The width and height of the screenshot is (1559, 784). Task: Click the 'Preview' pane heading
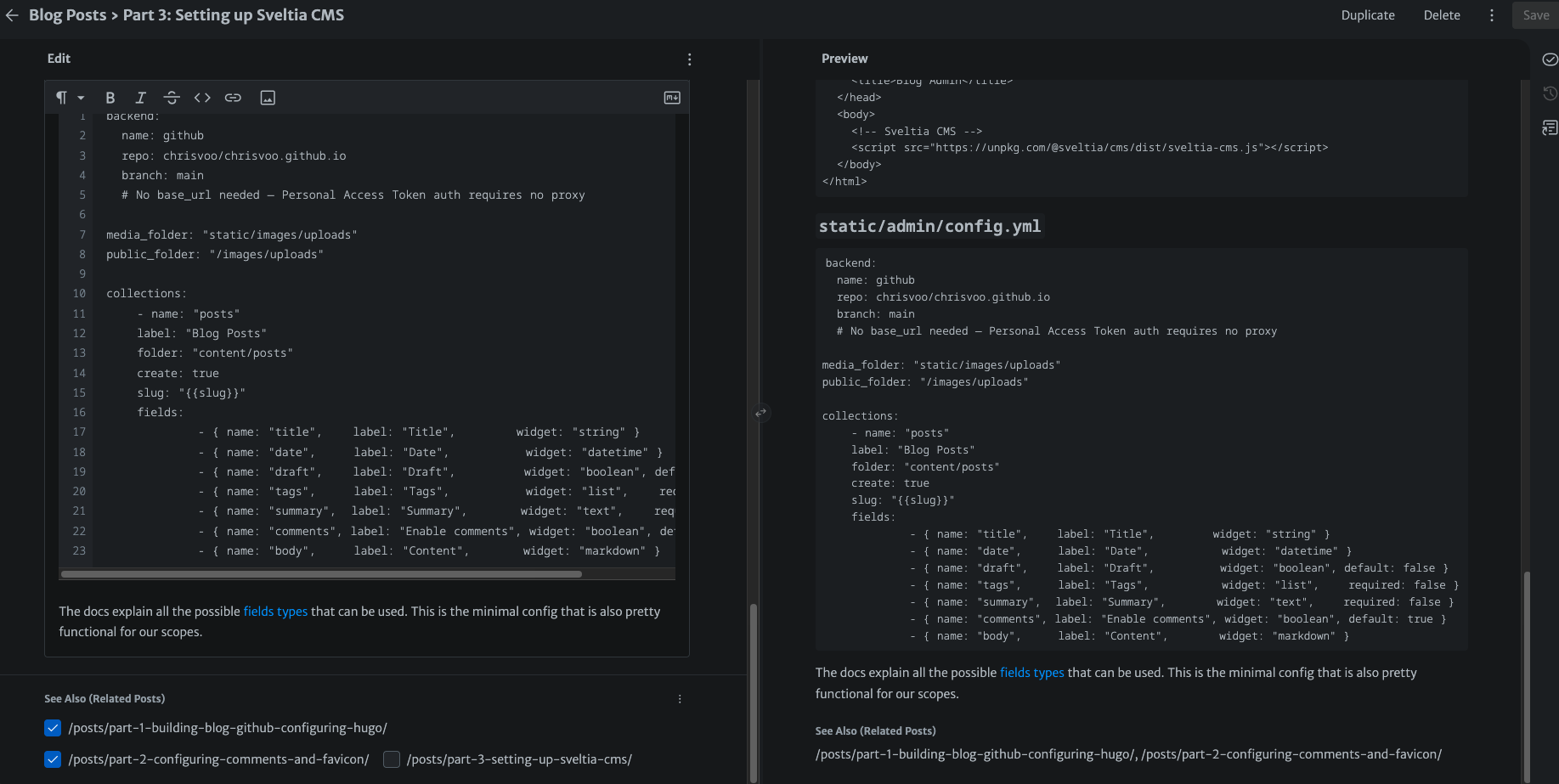point(844,59)
